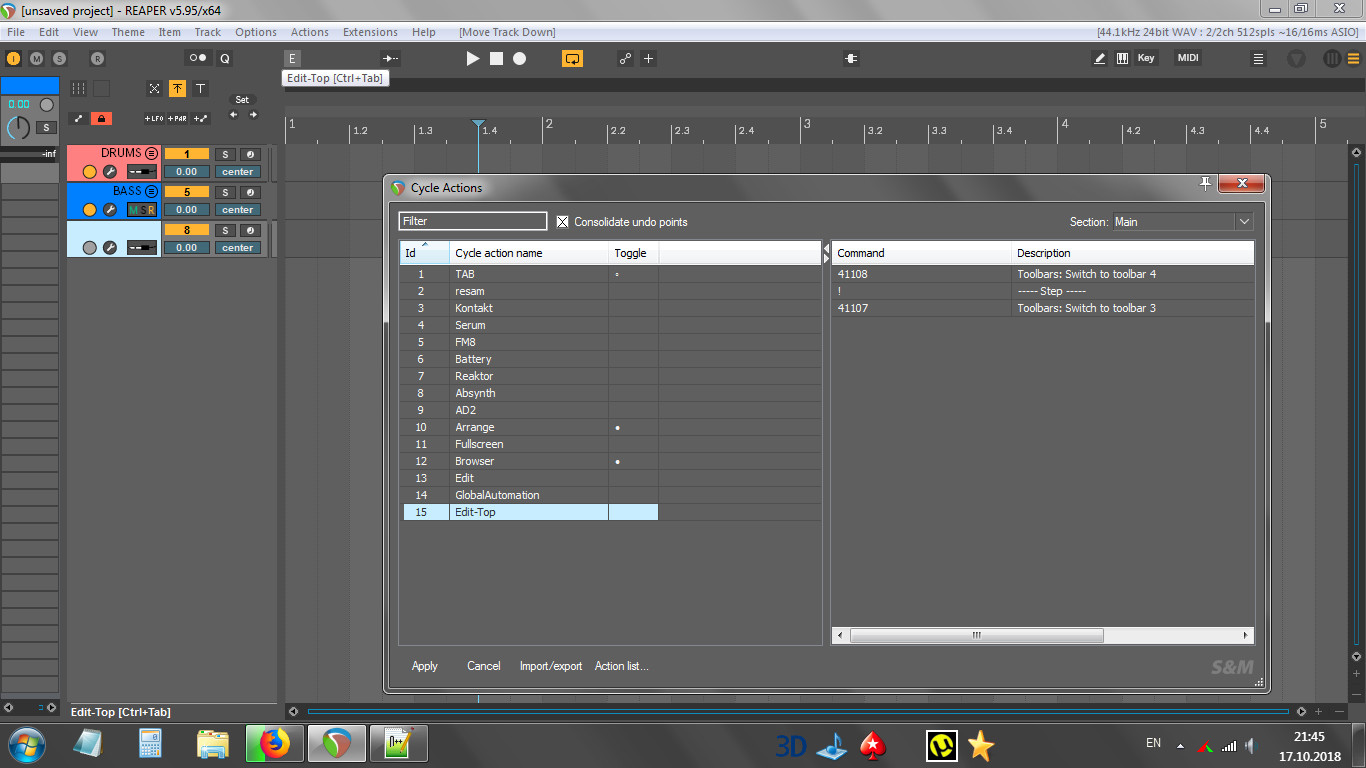Click the +PAR button

177,118
